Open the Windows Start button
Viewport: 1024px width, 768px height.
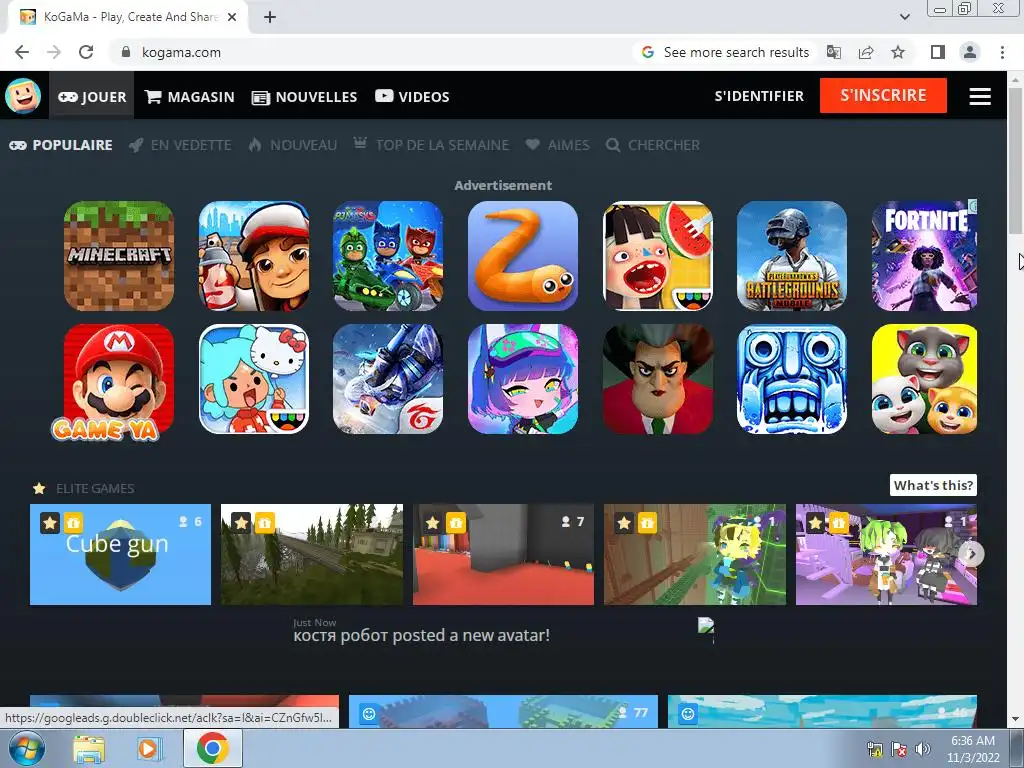(x=27, y=748)
